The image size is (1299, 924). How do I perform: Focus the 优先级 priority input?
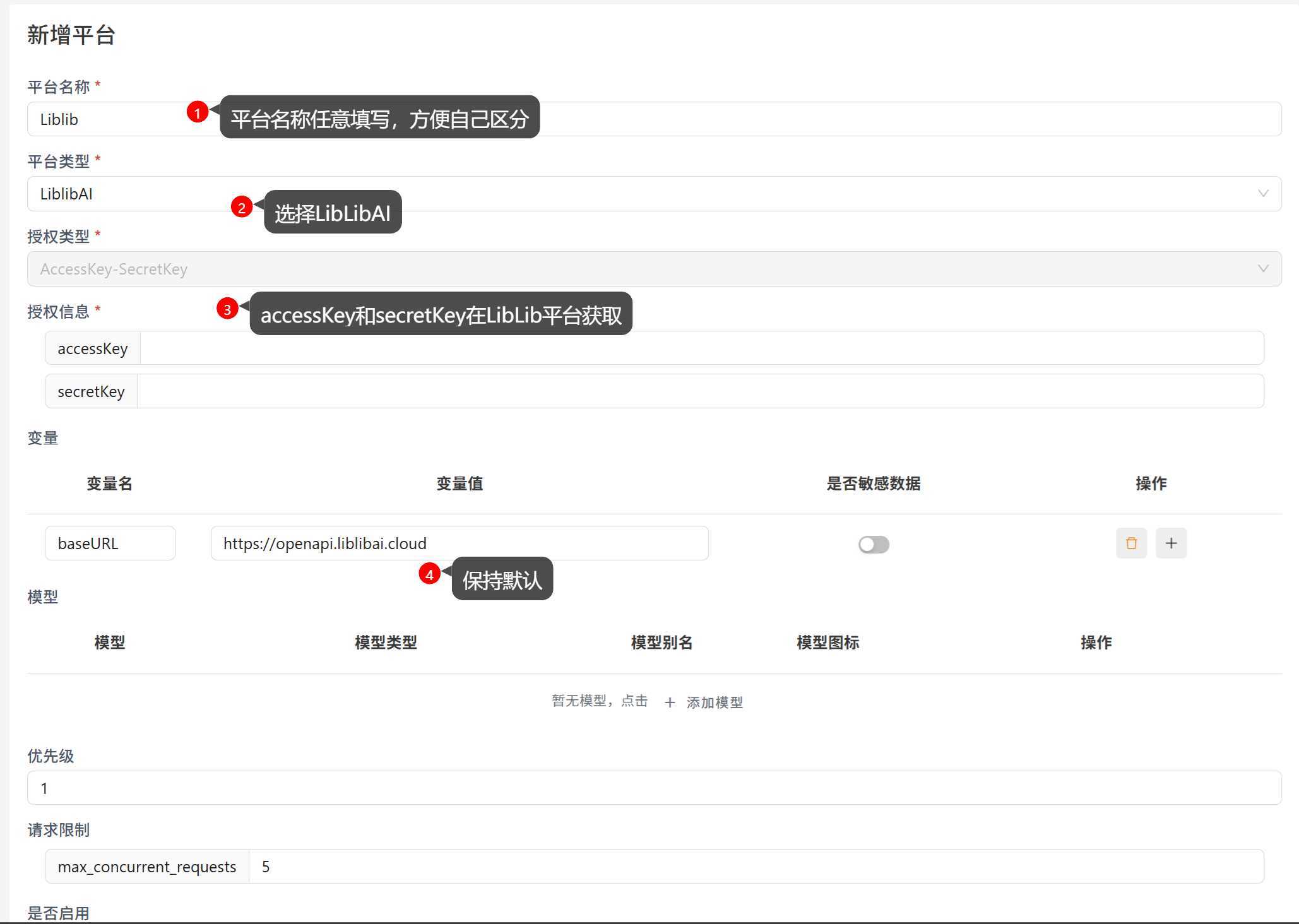(654, 788)
